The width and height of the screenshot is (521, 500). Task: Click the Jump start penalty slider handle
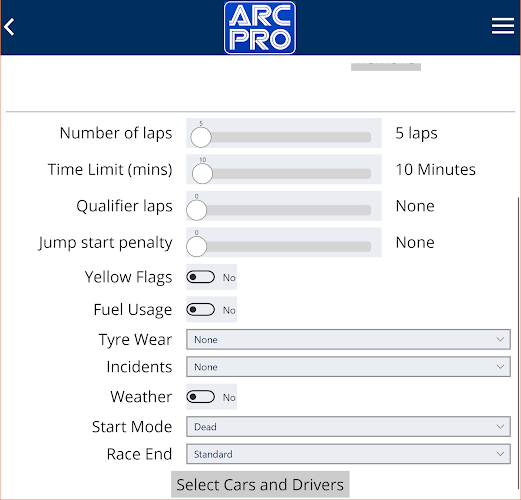pyautogui.click(x=197, y=246)
